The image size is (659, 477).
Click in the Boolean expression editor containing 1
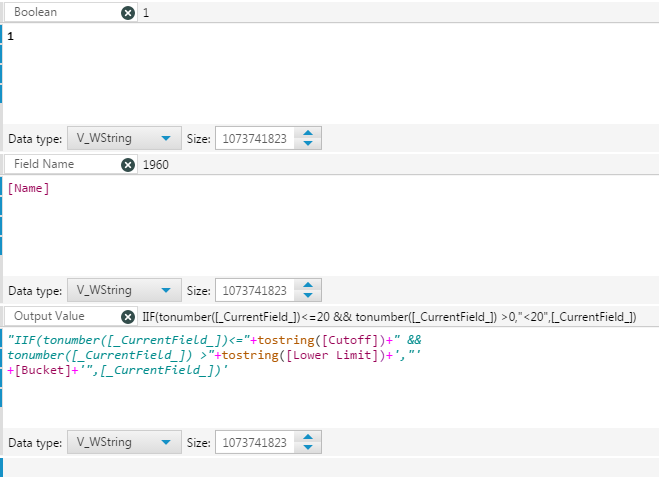[x=330, y=74]
